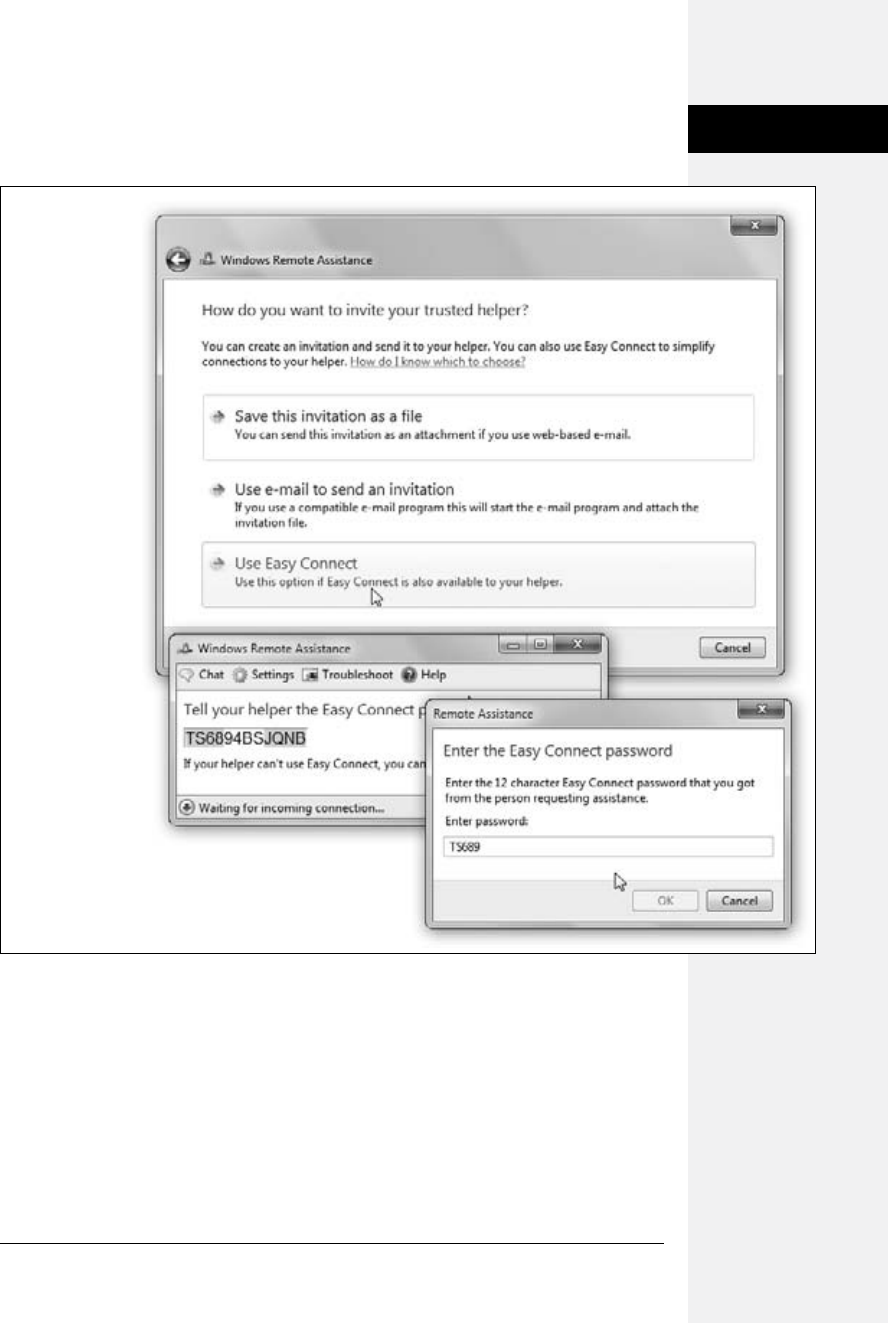Image resolution: width=888 pixels, height=1323 pixels.
Task: Close the Enter Easy Connect password dialog
Action: (x=762, y=710)
